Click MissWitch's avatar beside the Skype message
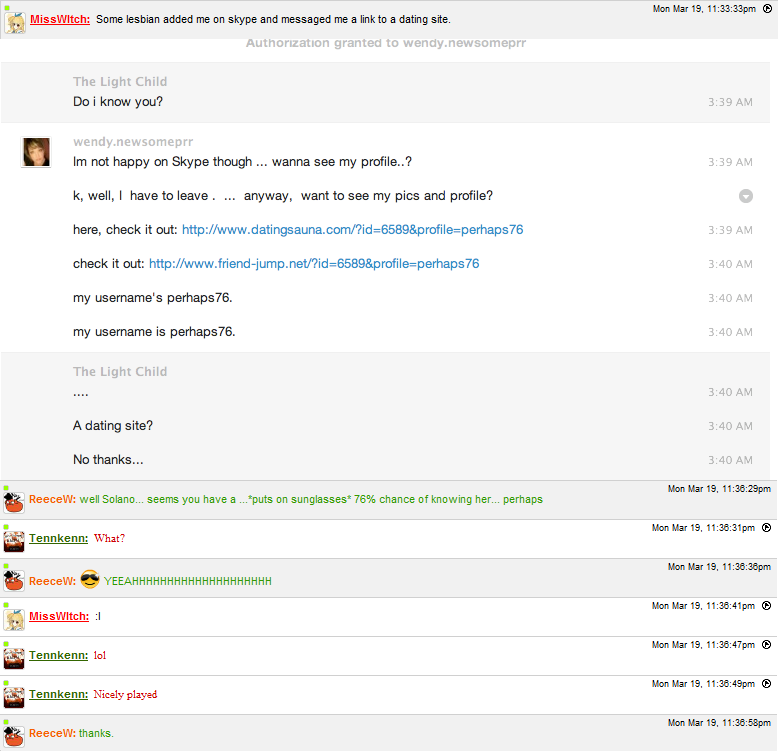The width and height of the screenshot is (778, 751). point(14,21)
